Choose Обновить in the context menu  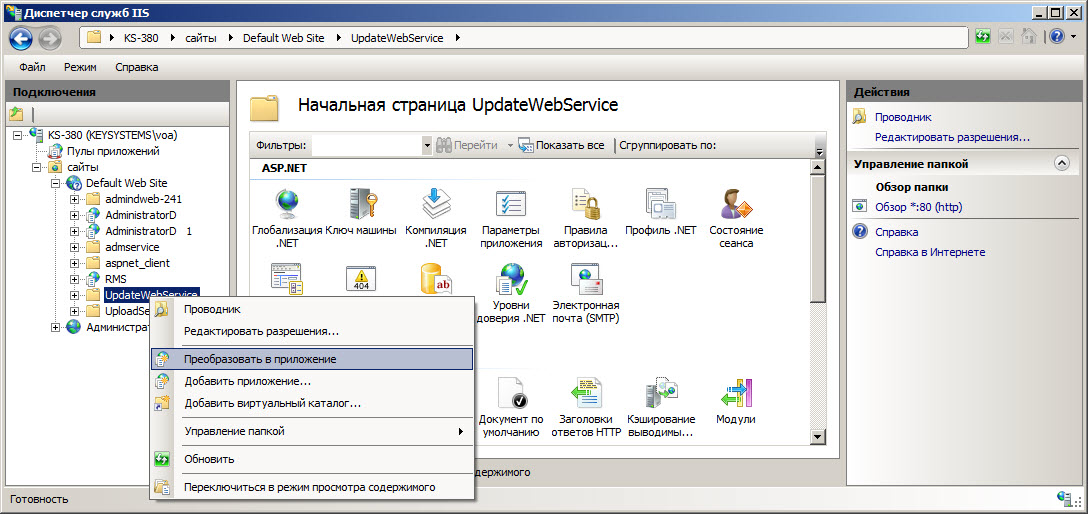pyautogui.click(x=312, y=459)
